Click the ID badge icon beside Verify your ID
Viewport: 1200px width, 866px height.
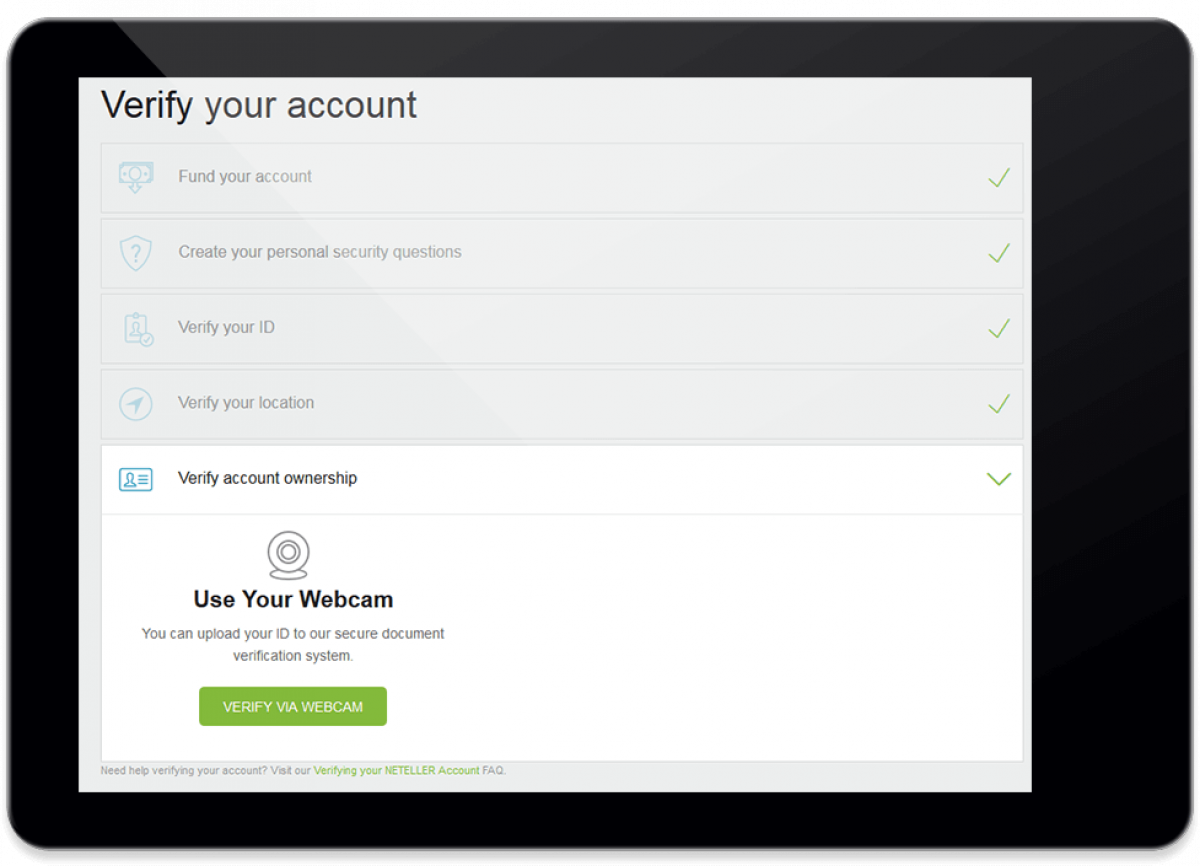coord(138,329)
